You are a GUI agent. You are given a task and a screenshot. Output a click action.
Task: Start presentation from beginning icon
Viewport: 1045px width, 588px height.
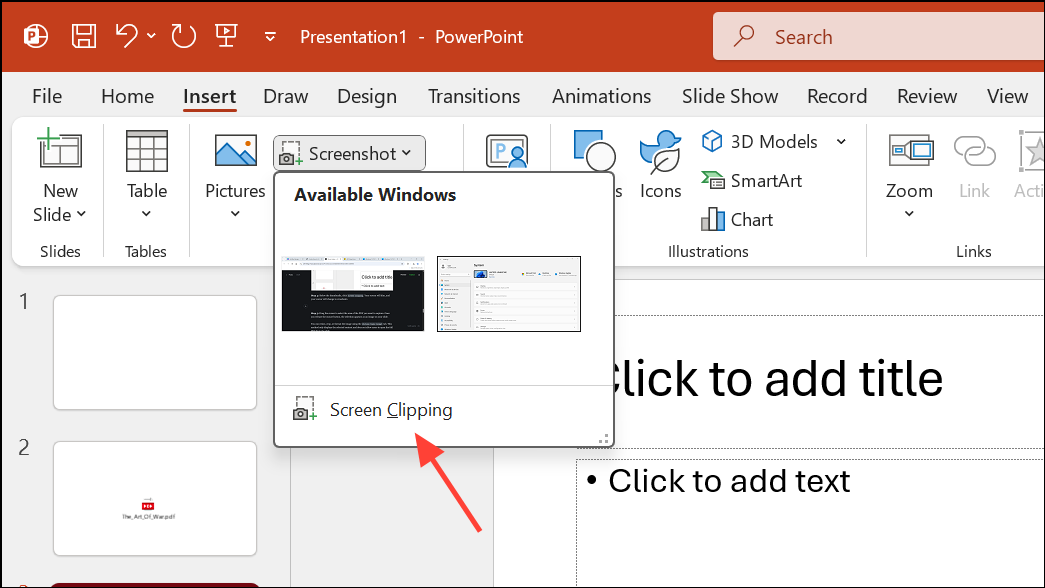pyautogui.click(x=226, y=37)
